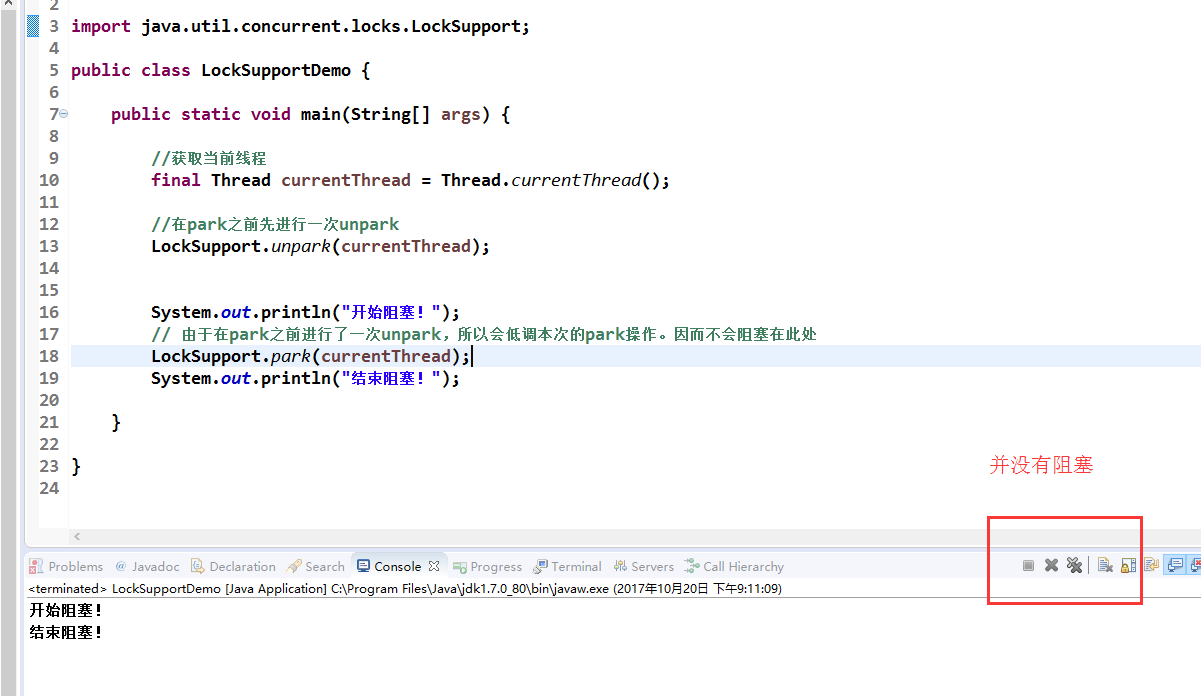
Task: Remove all terminated launches with double-X icon
Action: (x=1074, y=566)
